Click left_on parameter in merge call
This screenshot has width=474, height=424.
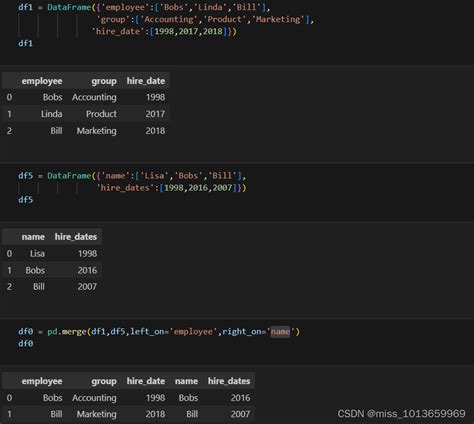(147, 332)
